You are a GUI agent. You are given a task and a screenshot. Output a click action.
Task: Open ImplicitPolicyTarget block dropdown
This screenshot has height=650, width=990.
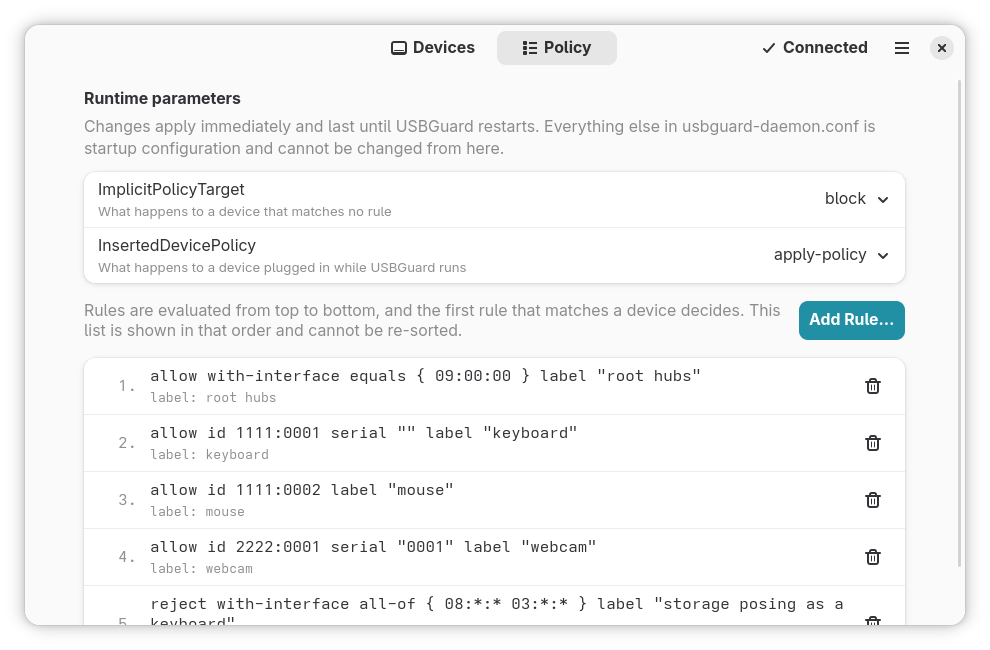pos(856,199)
